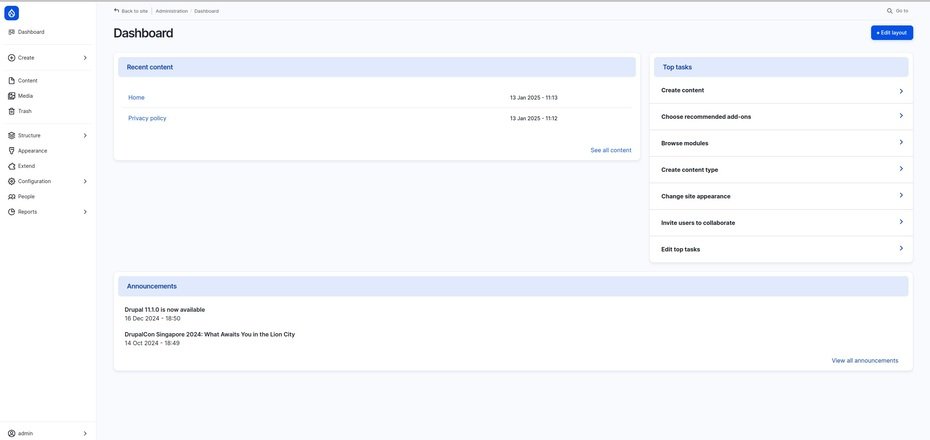This screenshot has width=930, height=440.
Task: Click Administration in the breadcrumb
Action: pyautogui.click(x=171, y=11)
